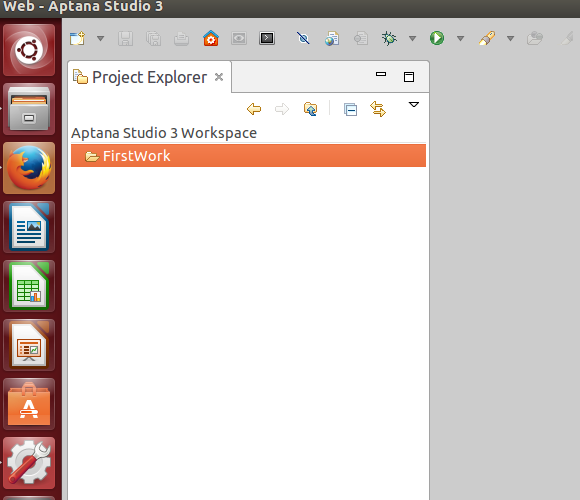Open Ubuntu Software Center dock icon
The image size is (580, 500).
click(29, 404)
